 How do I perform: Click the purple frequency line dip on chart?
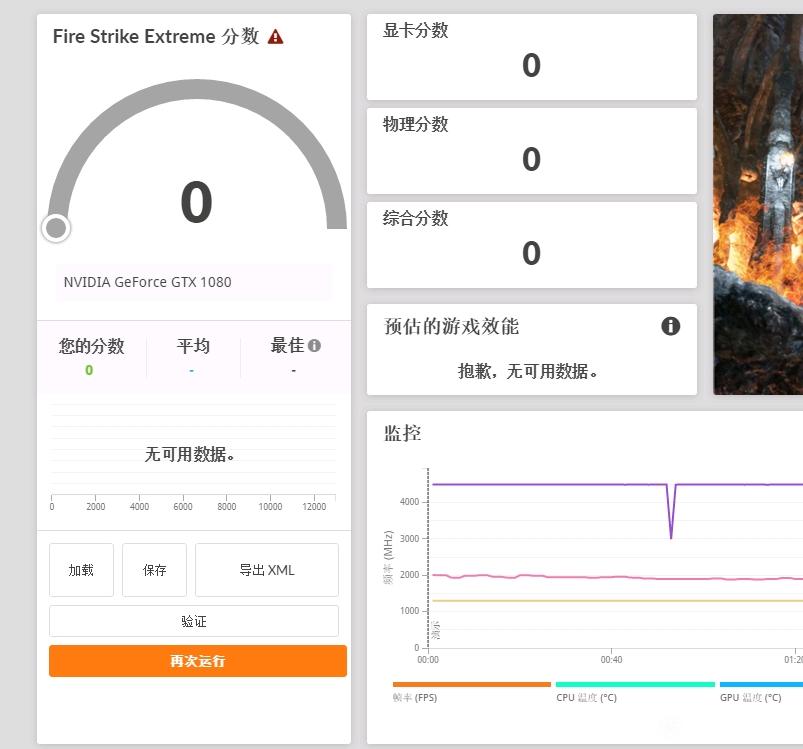point(671,512)
